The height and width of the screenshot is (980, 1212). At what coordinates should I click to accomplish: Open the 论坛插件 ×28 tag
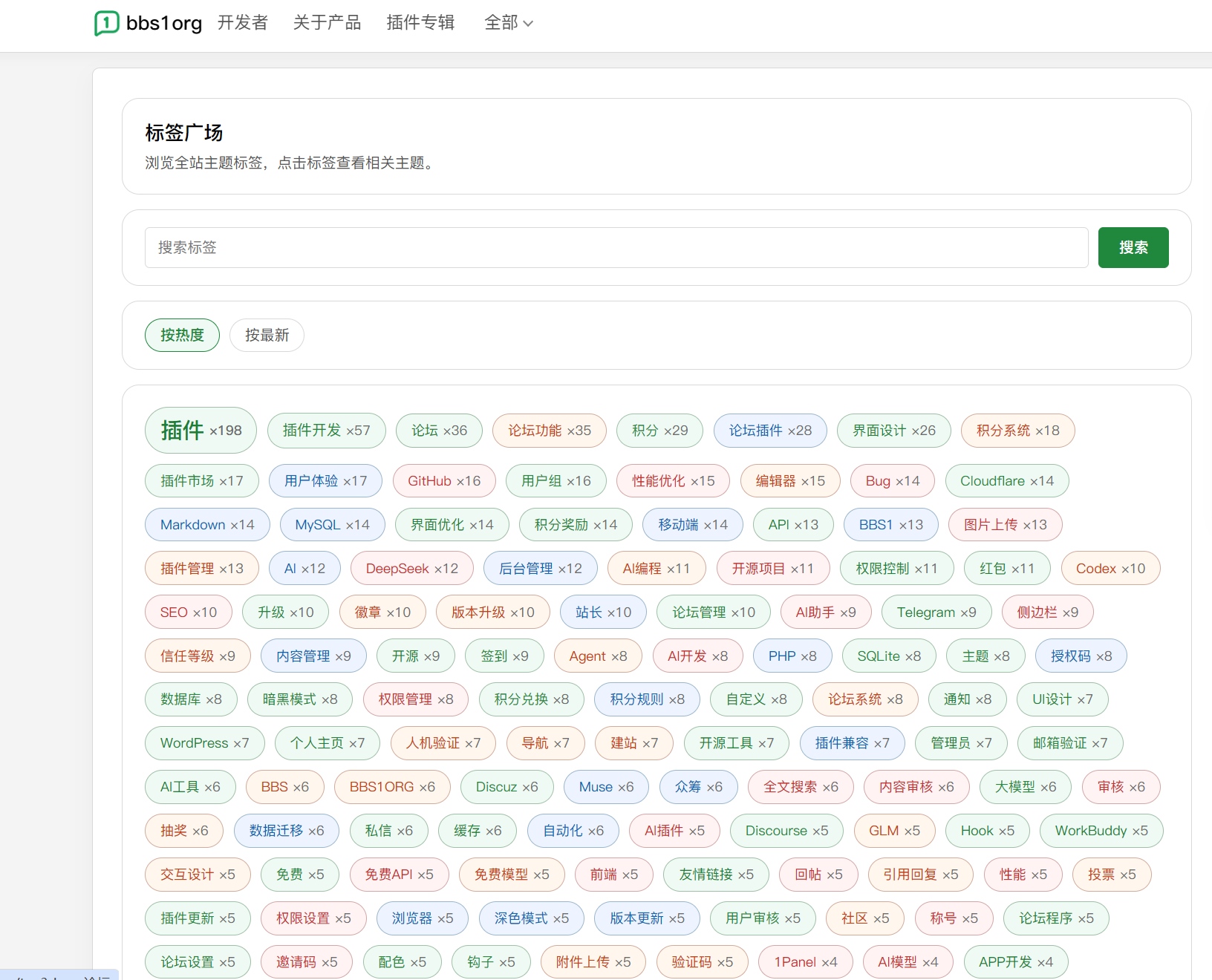tap(770, 431)
